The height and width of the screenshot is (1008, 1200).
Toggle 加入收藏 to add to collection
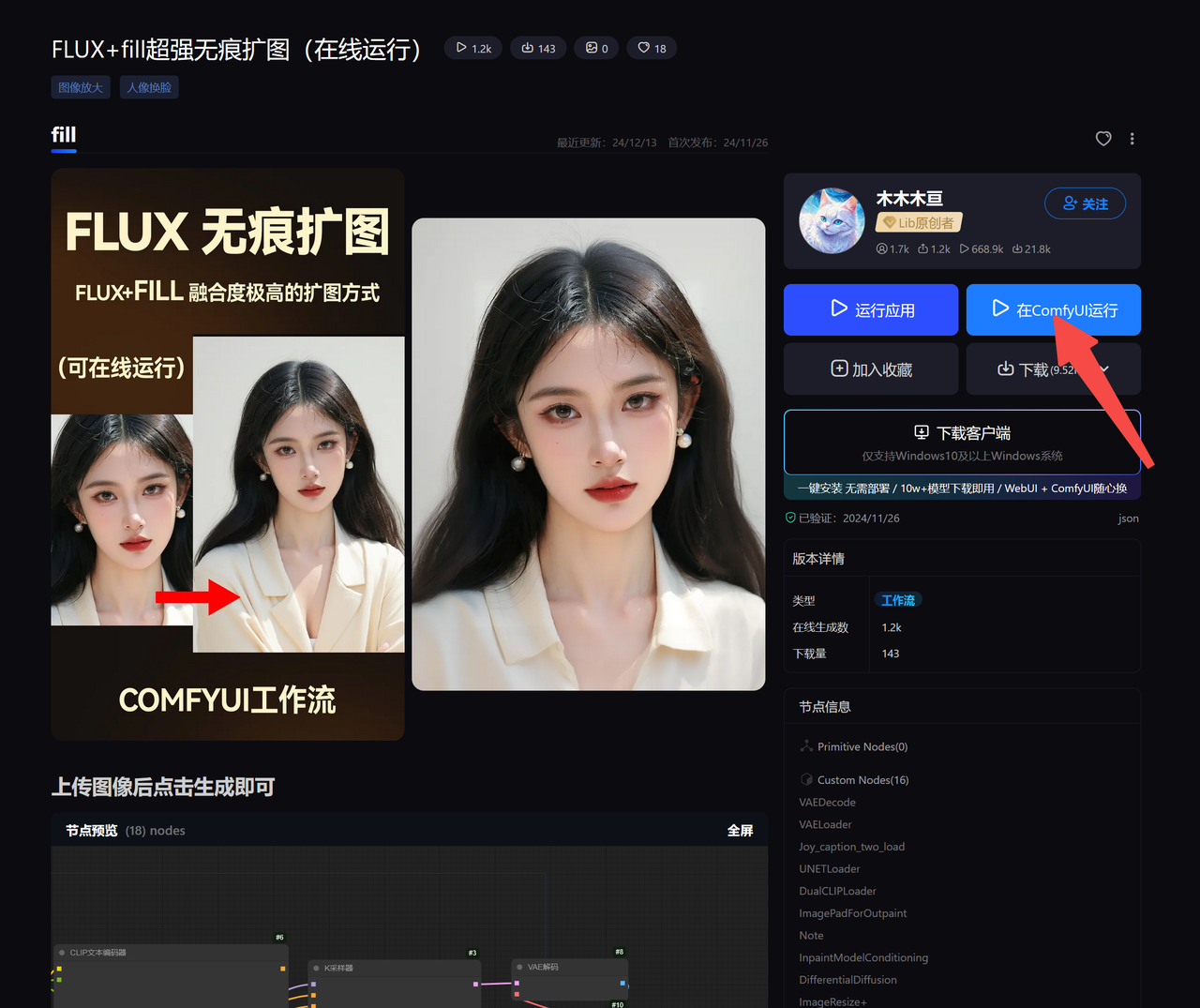(871, 369)
